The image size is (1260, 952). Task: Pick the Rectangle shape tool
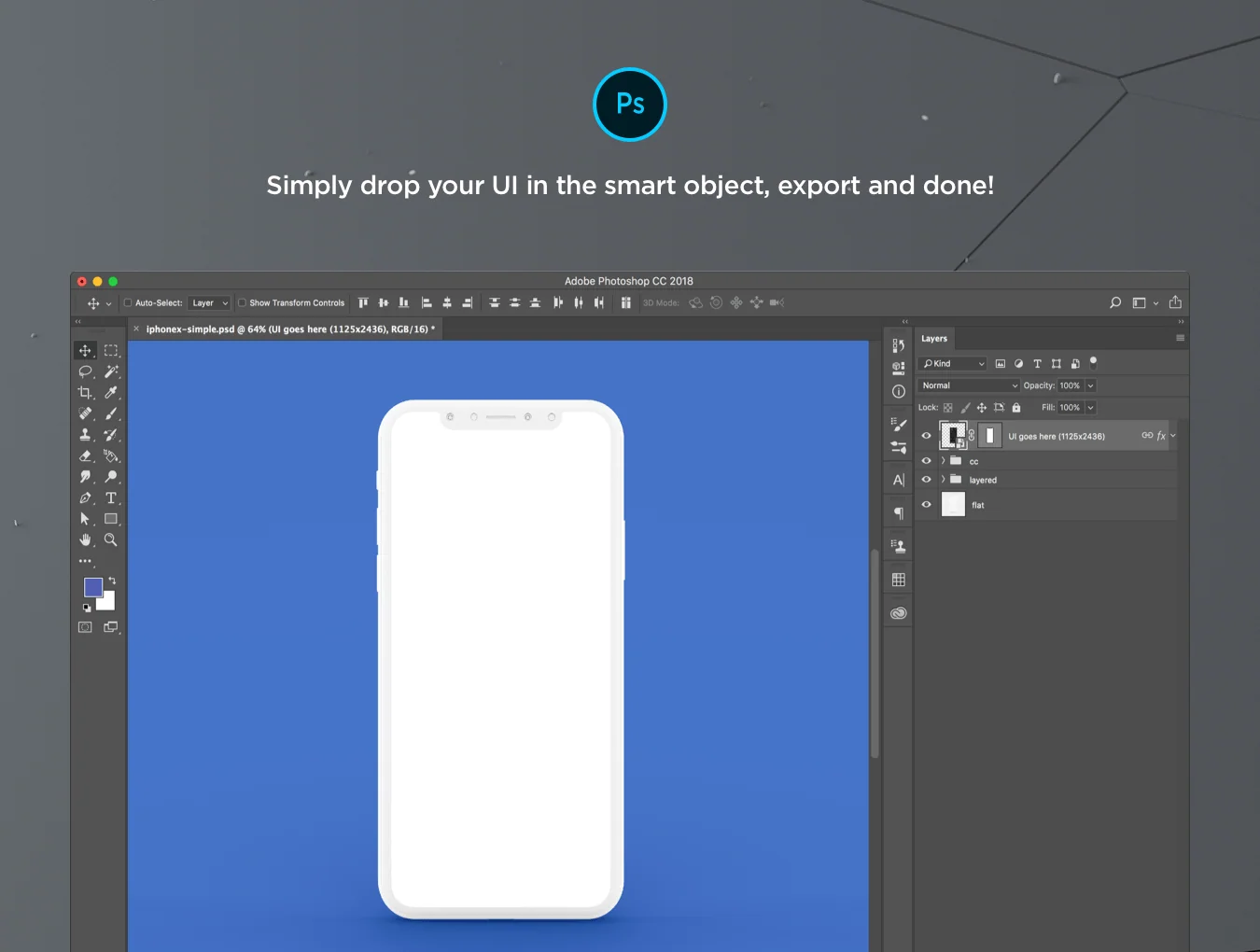[111, 519]
